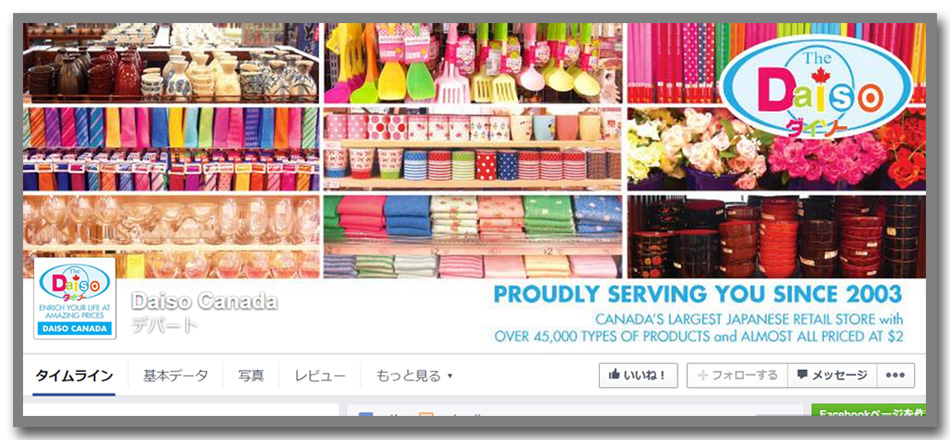This screenshot has height=440, width=950.
Task: Open the 写真 photos tab
Action: tap(251, 376)
